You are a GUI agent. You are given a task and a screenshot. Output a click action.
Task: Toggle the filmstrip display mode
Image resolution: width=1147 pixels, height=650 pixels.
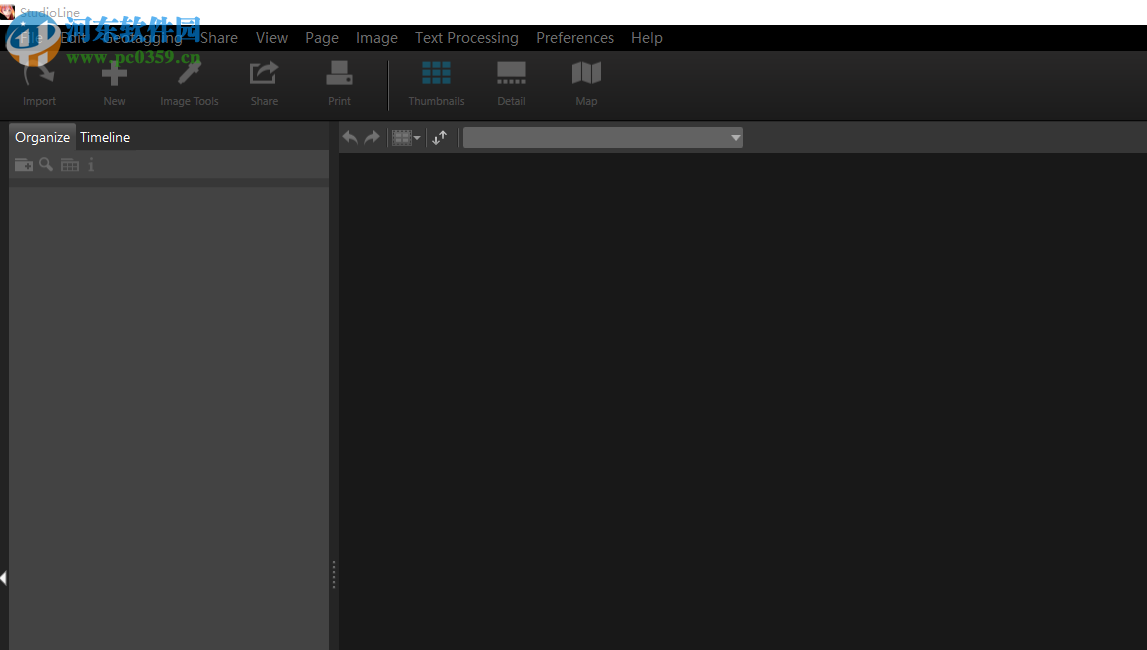coord(402,137)
